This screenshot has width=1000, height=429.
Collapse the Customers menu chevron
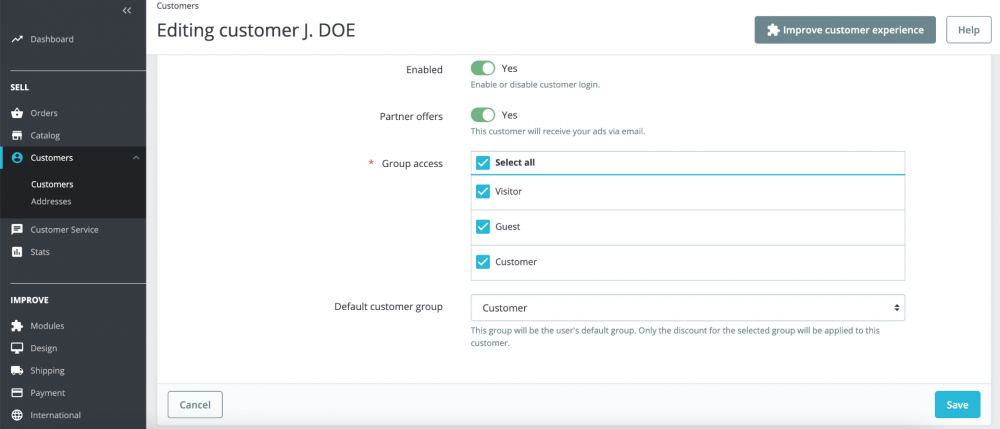136,158
